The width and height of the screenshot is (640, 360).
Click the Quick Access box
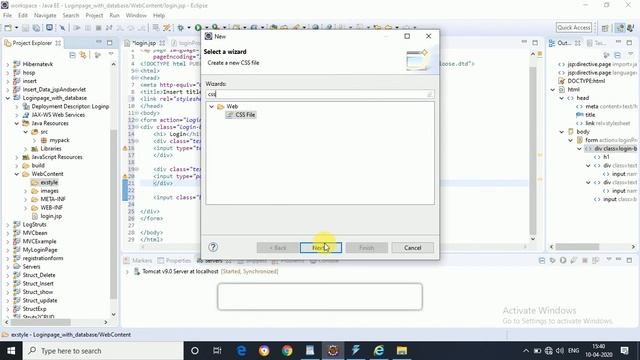click(x=574, y=27)
